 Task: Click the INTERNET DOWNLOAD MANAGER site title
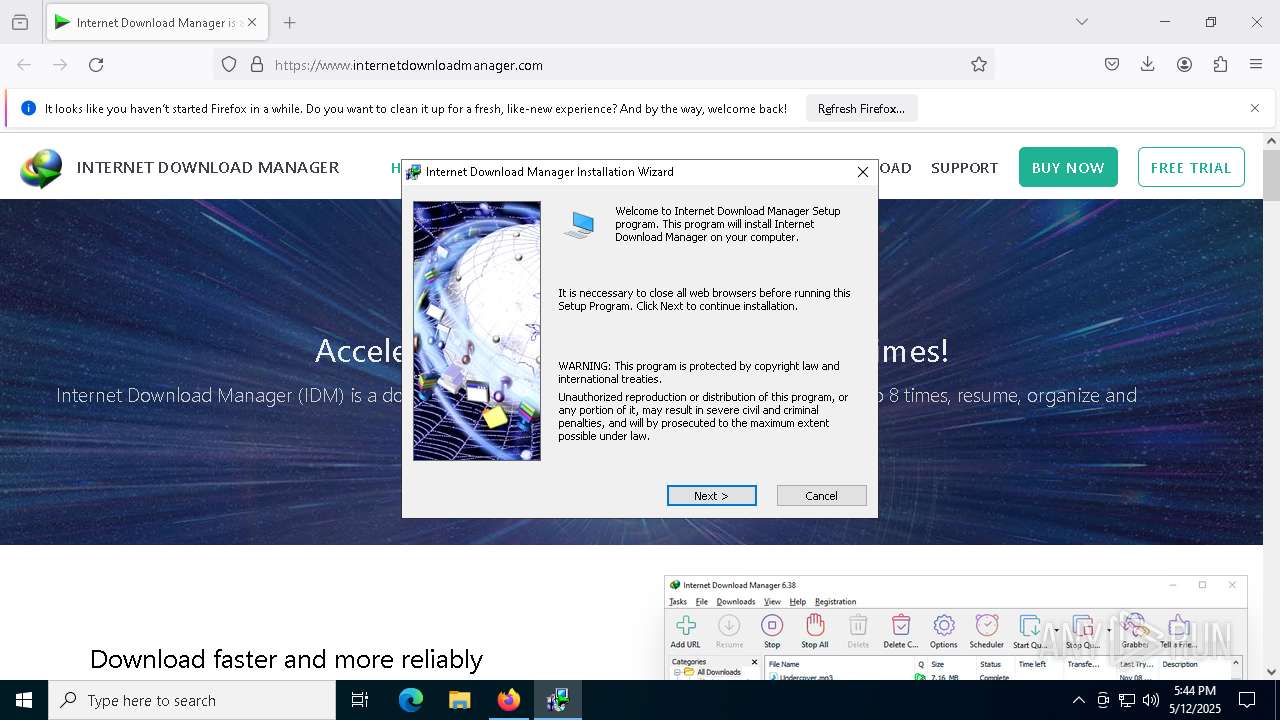point(208,167)
